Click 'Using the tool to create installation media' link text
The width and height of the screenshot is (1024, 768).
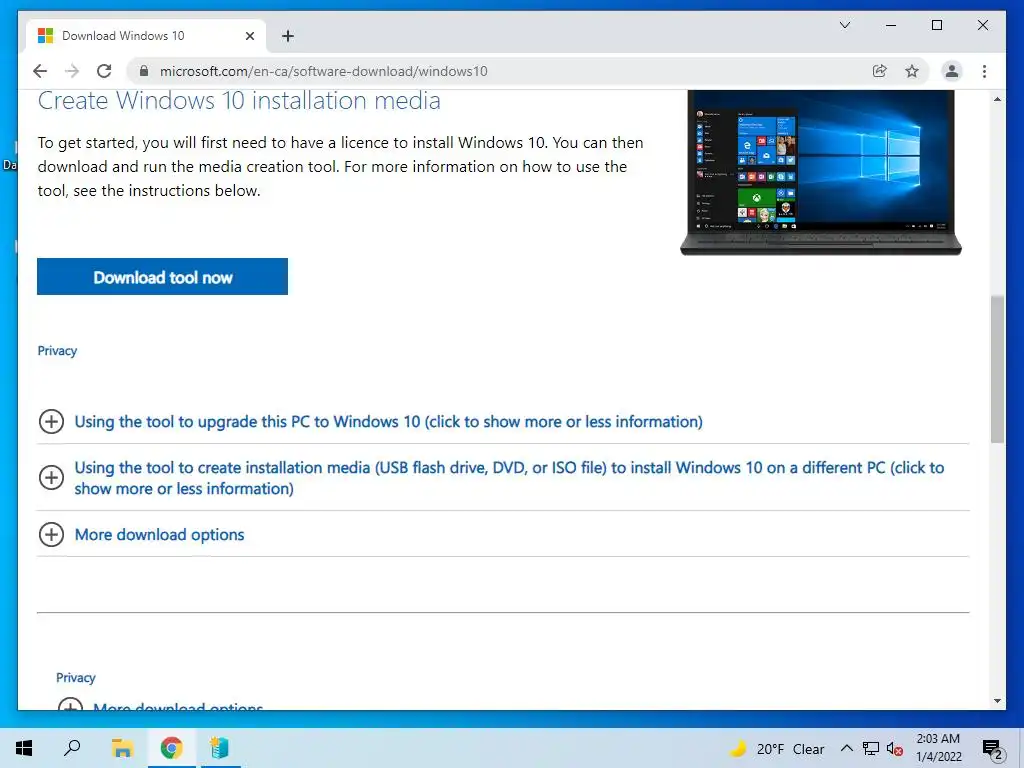point(509,478)
